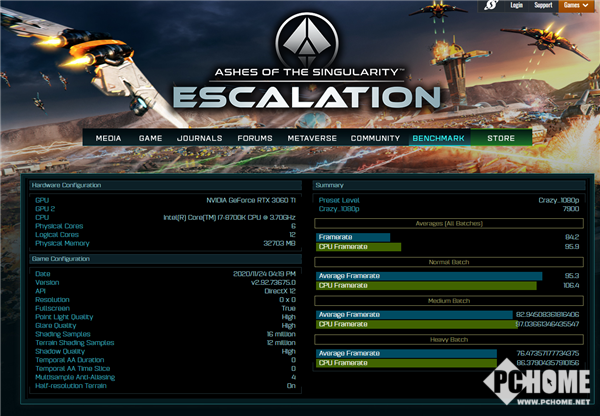Select the Metaverse nav item
The image size is (600, 416).
[314, 138]
